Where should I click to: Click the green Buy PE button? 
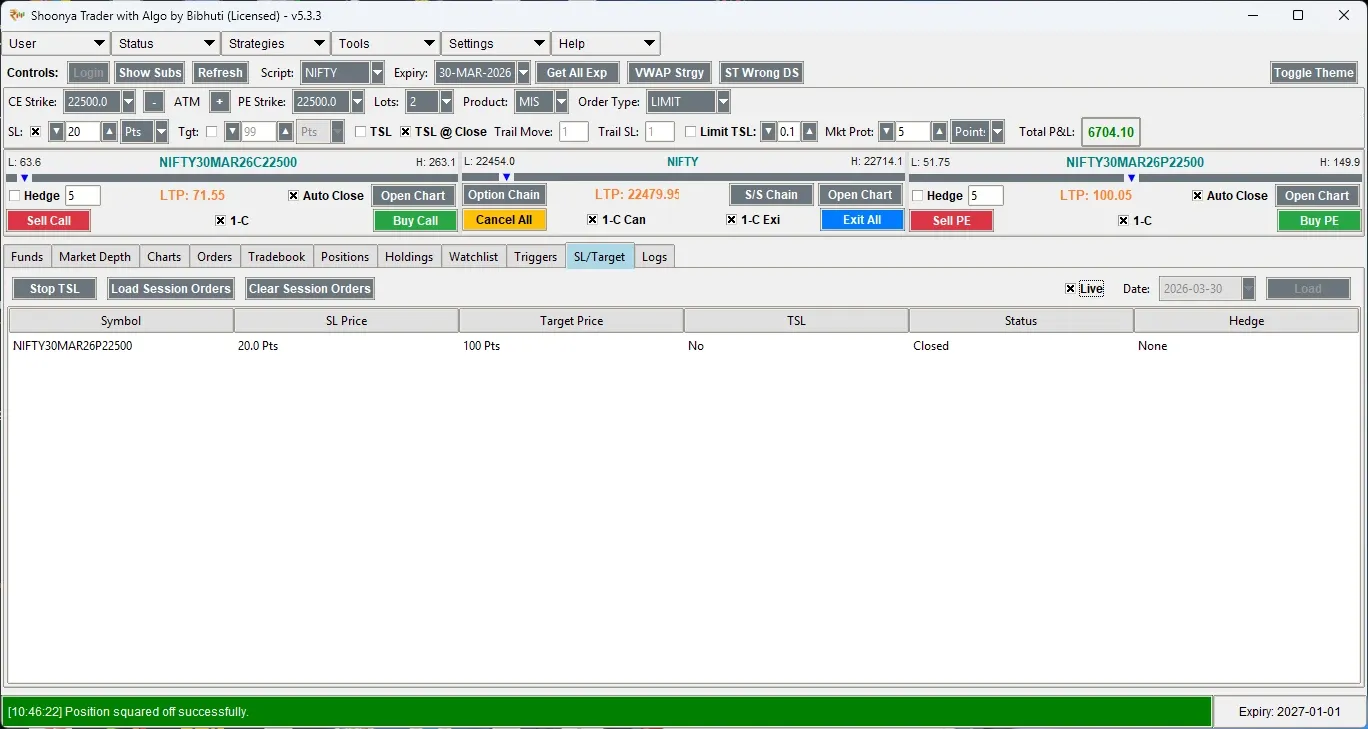click(x=1319, y=221)
